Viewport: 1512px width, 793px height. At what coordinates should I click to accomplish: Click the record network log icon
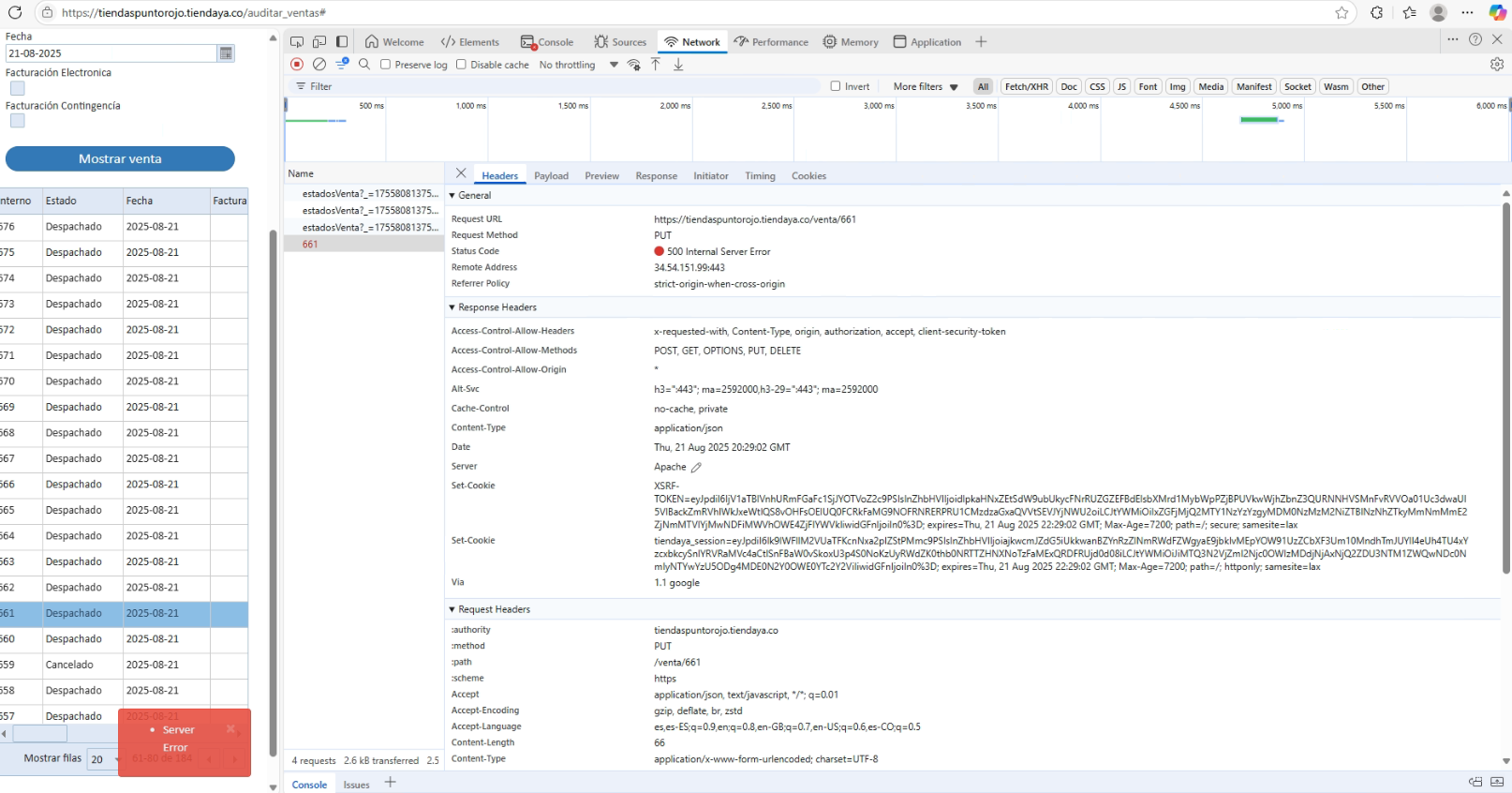tap(297, 65)
